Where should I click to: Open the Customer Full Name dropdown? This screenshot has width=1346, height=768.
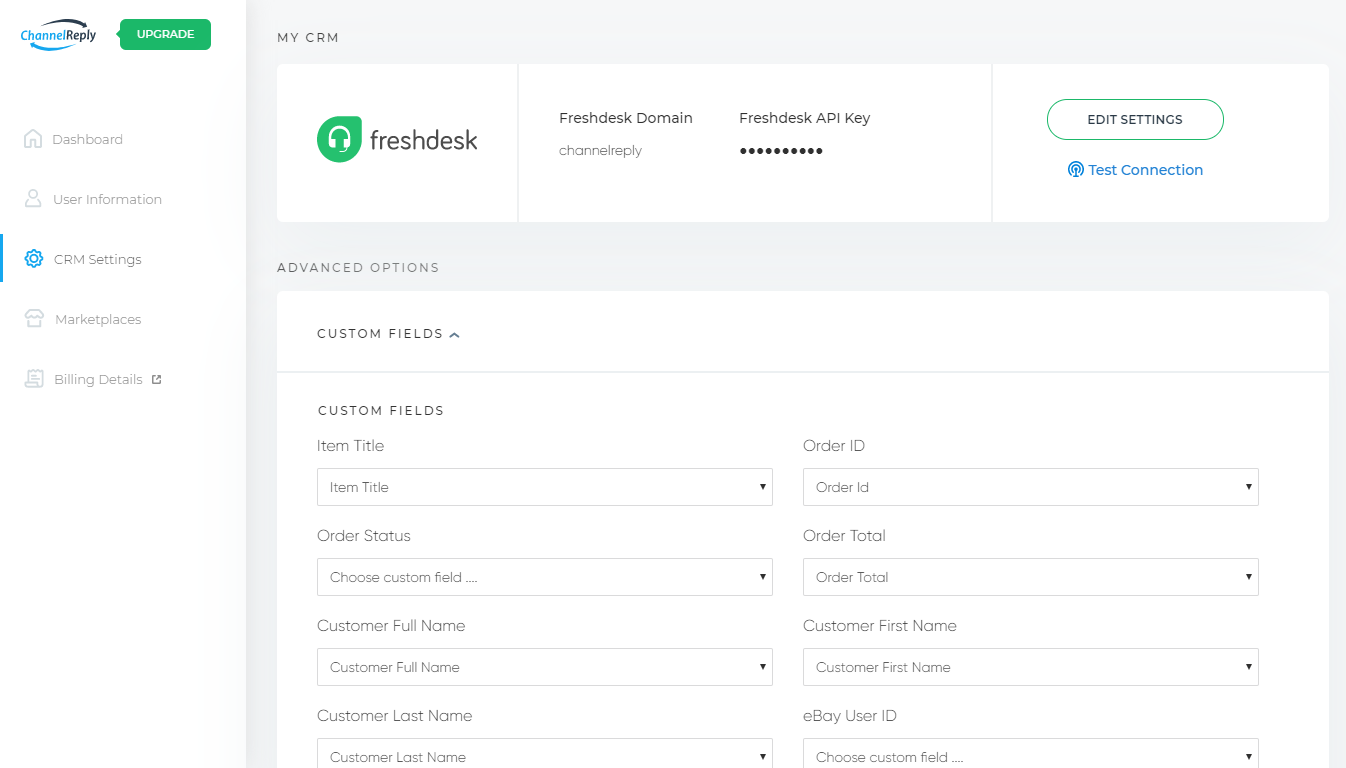point(545,667)
